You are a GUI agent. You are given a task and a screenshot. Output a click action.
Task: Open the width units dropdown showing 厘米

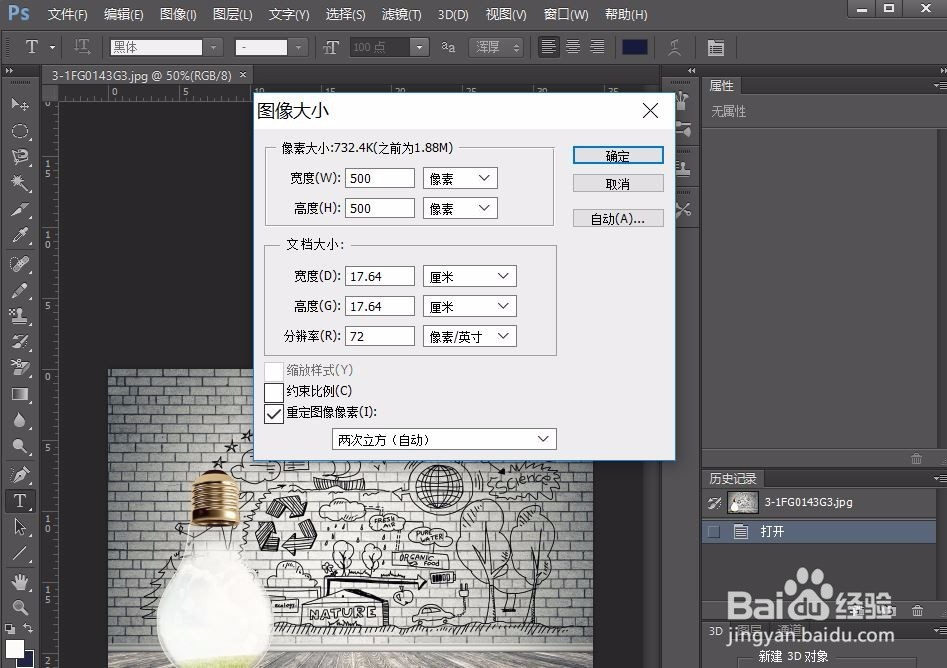[x=469, y=275]
